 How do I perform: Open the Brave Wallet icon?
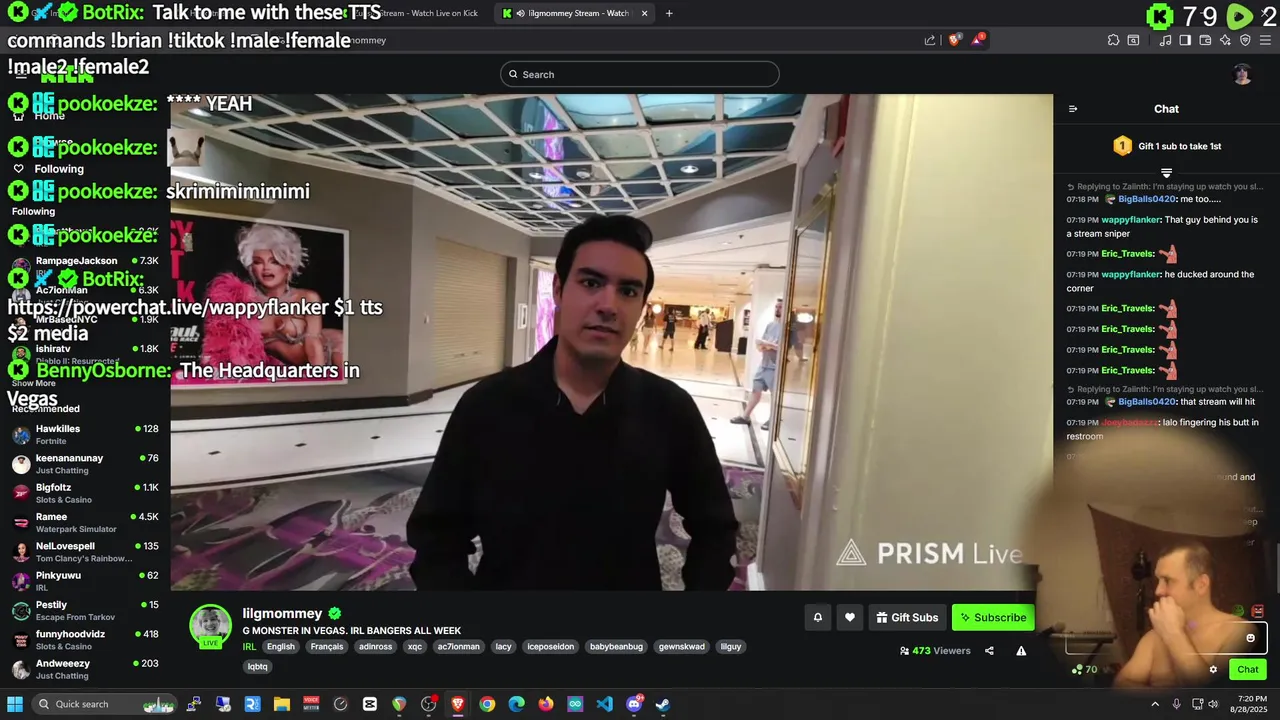(x=1205, y=40)
